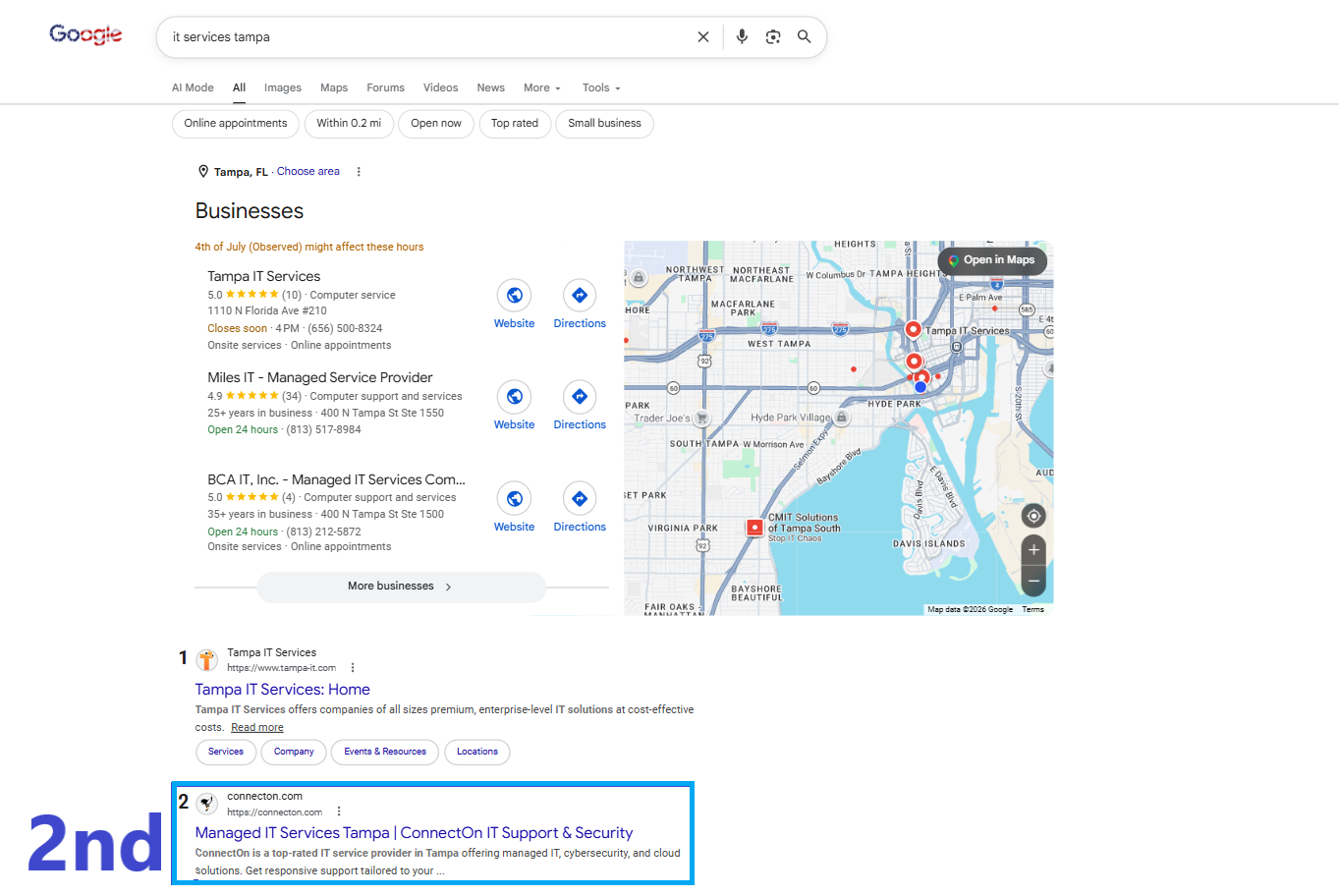Get Directions to BCA IT, Inc.

tap(580, 499)
